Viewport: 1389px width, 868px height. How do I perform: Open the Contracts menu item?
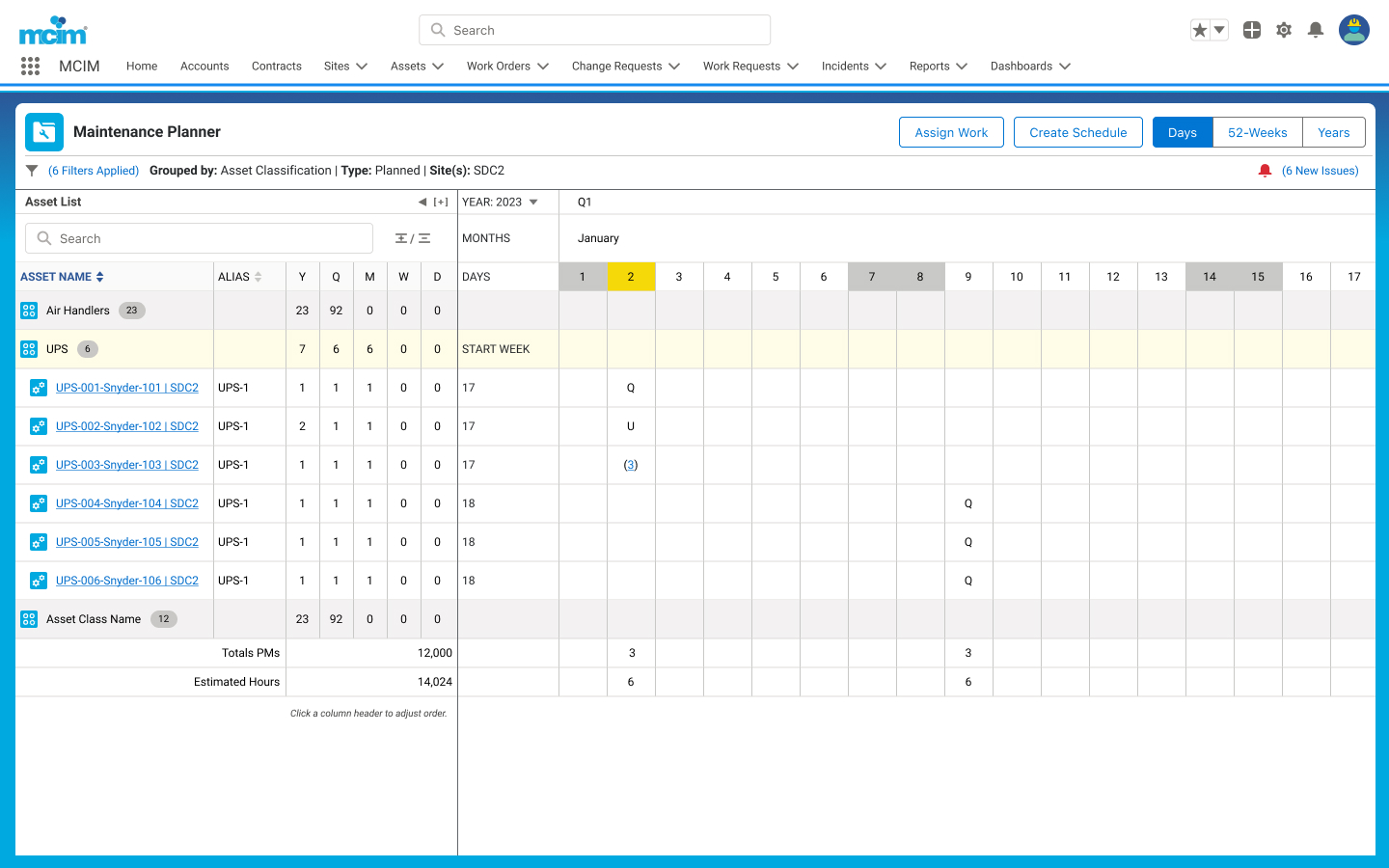click(x=277, y=66)
